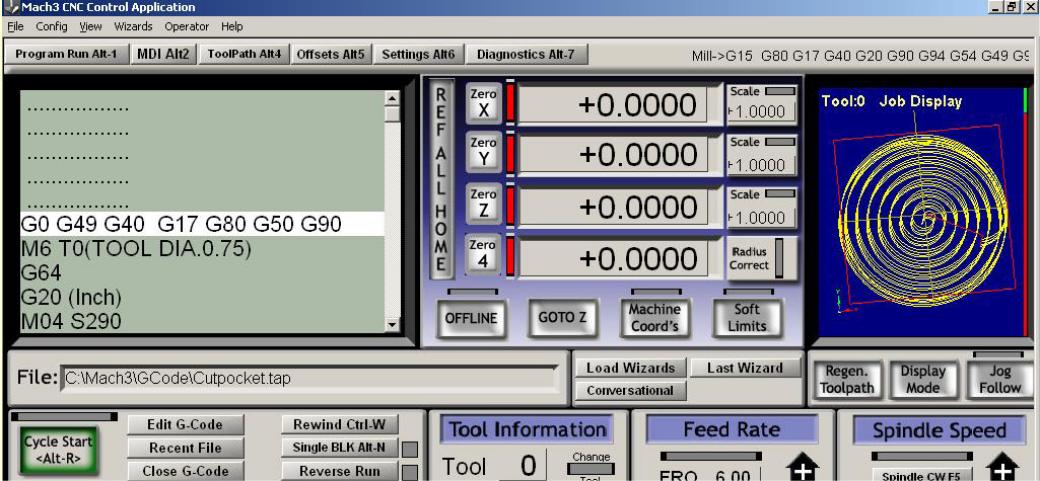Switch to ToolPath Alt4 screen
This screenshot has width=1040, height=481.
[244, 54]
